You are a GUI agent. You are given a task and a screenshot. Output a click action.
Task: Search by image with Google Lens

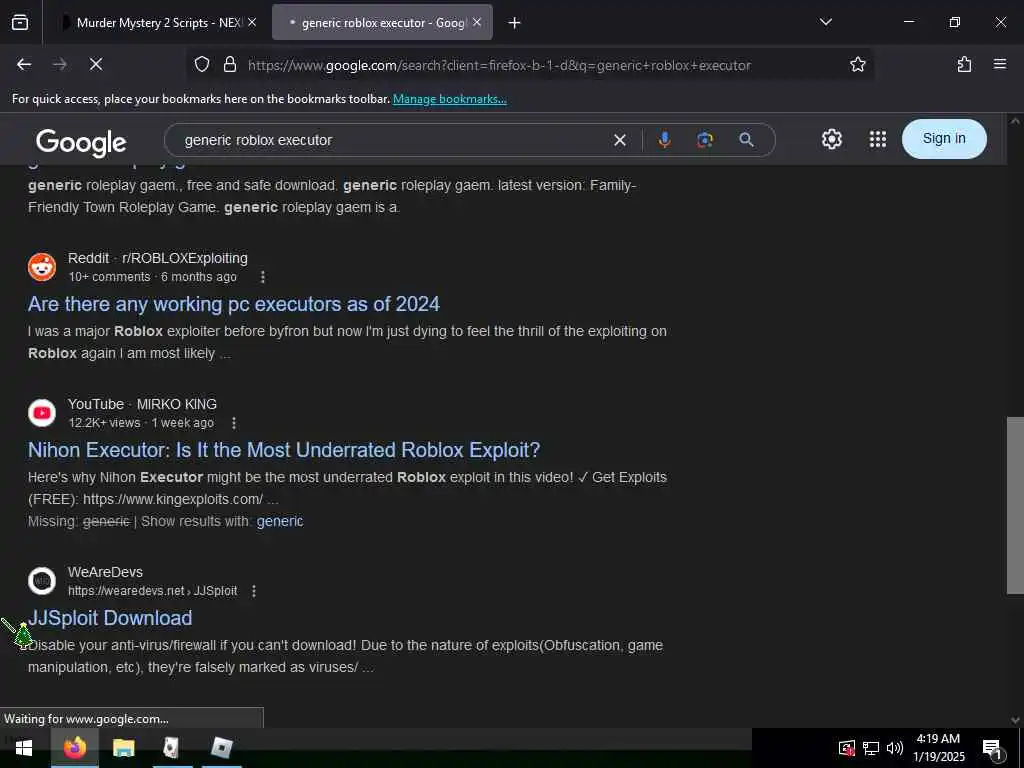click(x=705, y=140)
